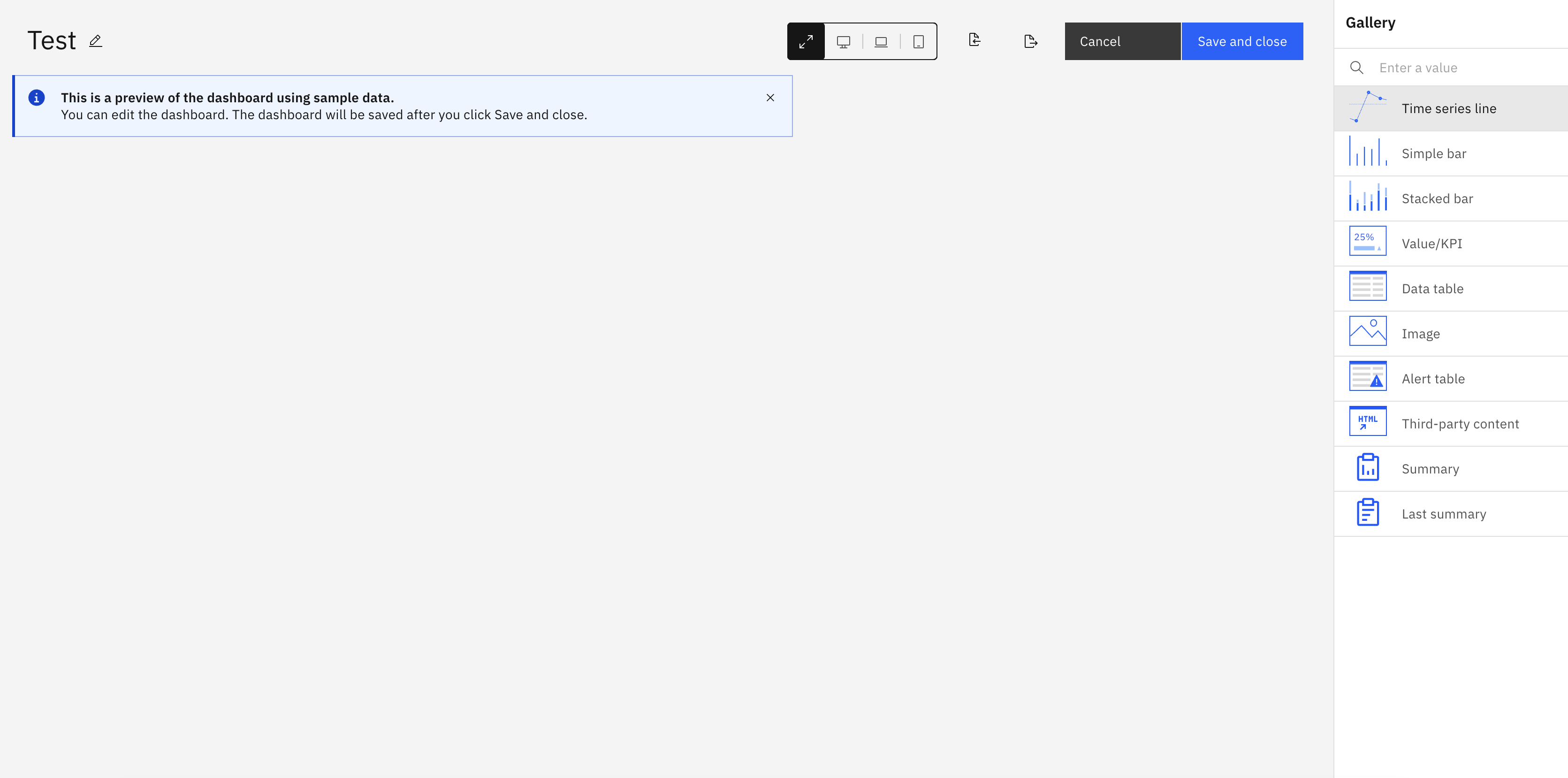Select Last summary label
This screenshot has width=1568, height=778.
pos(1444,514)
